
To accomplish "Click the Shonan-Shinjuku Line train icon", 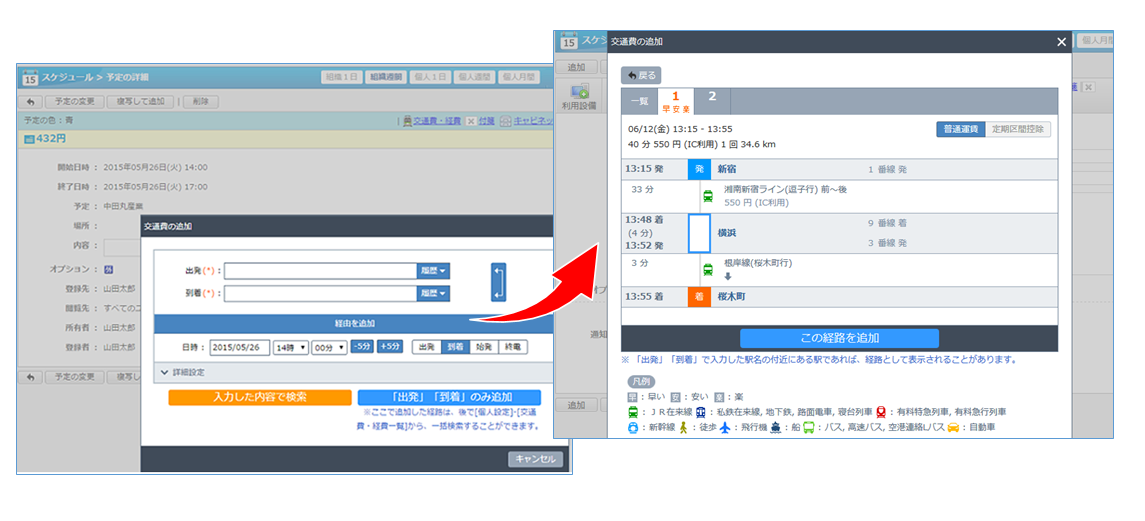I will 708,196.
